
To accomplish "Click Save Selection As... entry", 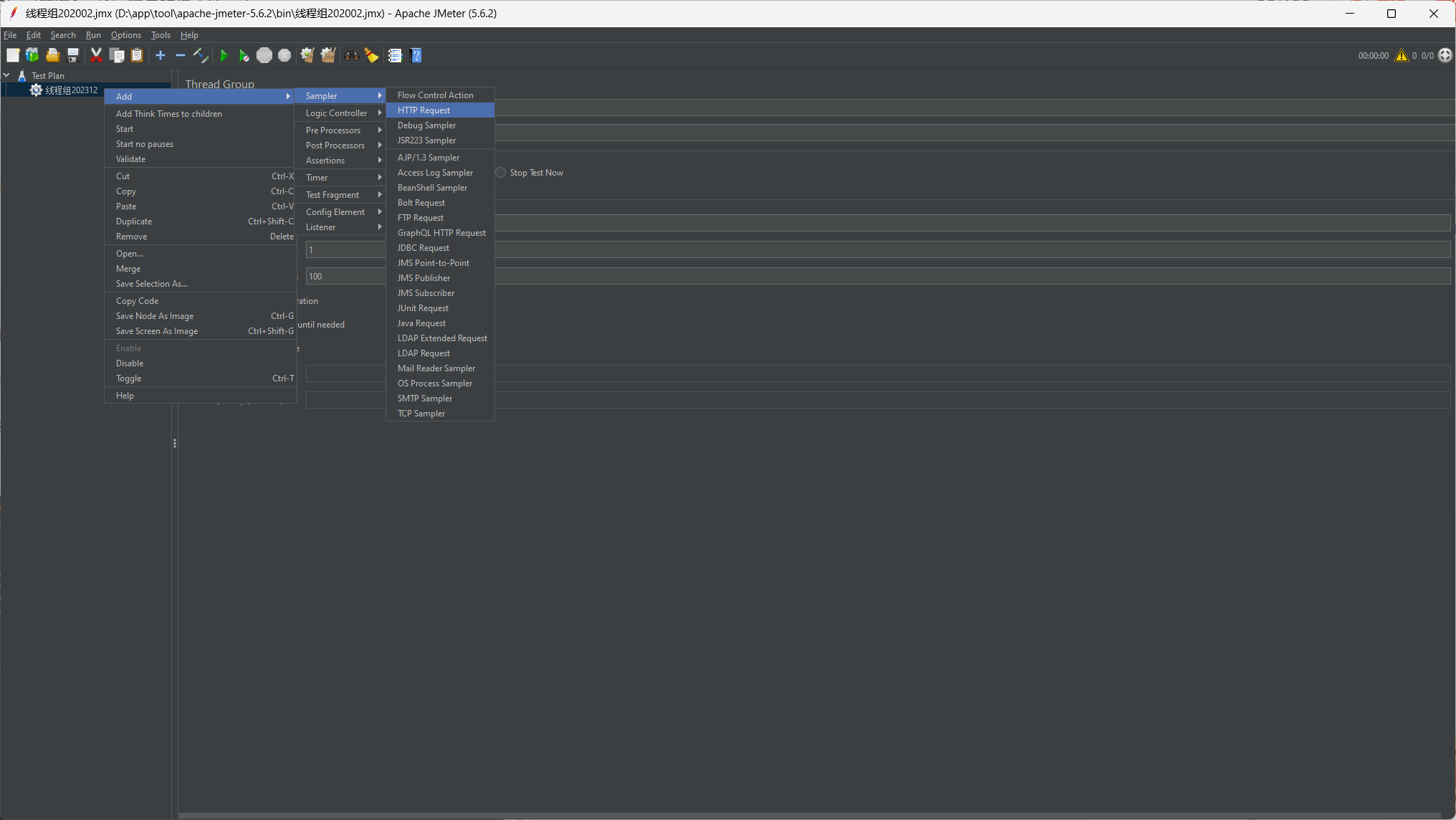I will tap(199, 283).
